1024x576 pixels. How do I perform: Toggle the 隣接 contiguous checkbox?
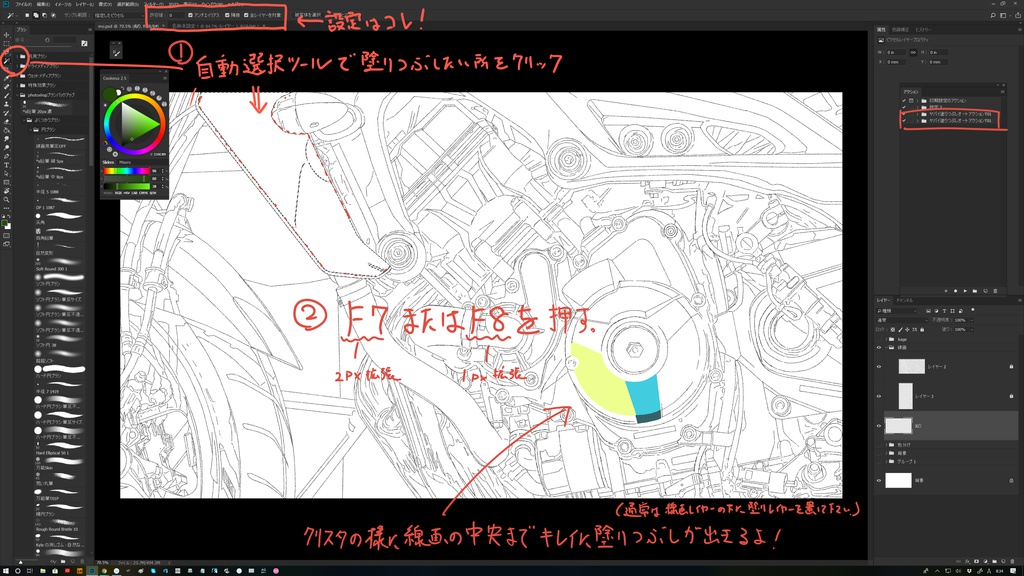226,15
